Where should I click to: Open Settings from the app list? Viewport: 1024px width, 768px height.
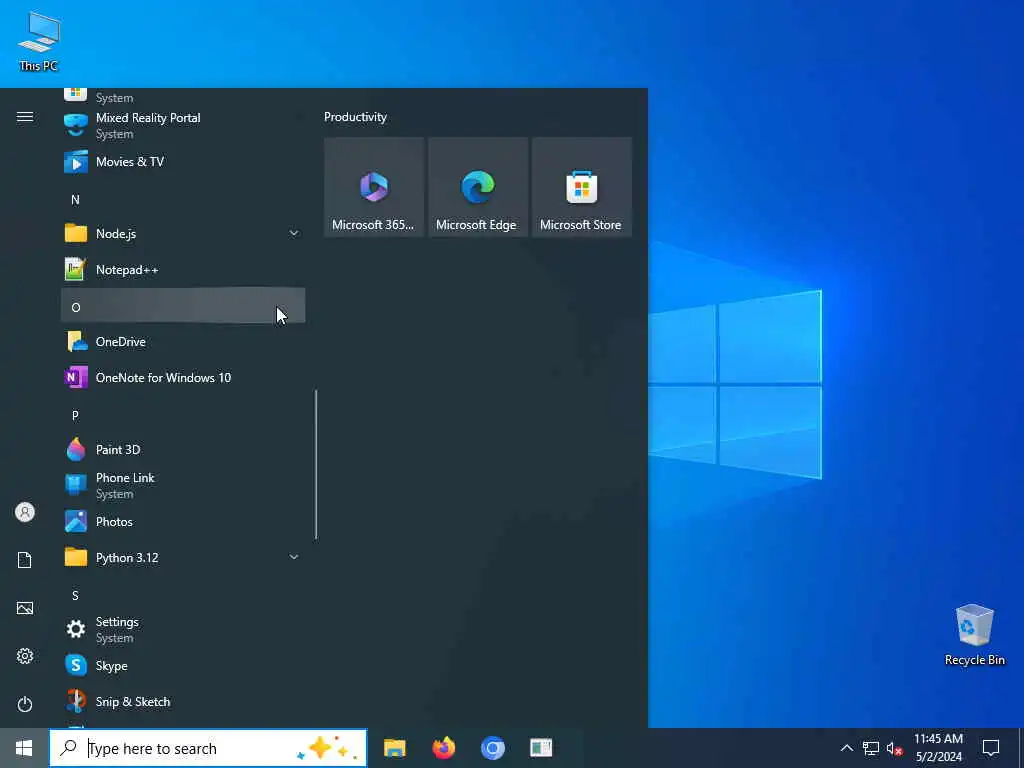183,630
